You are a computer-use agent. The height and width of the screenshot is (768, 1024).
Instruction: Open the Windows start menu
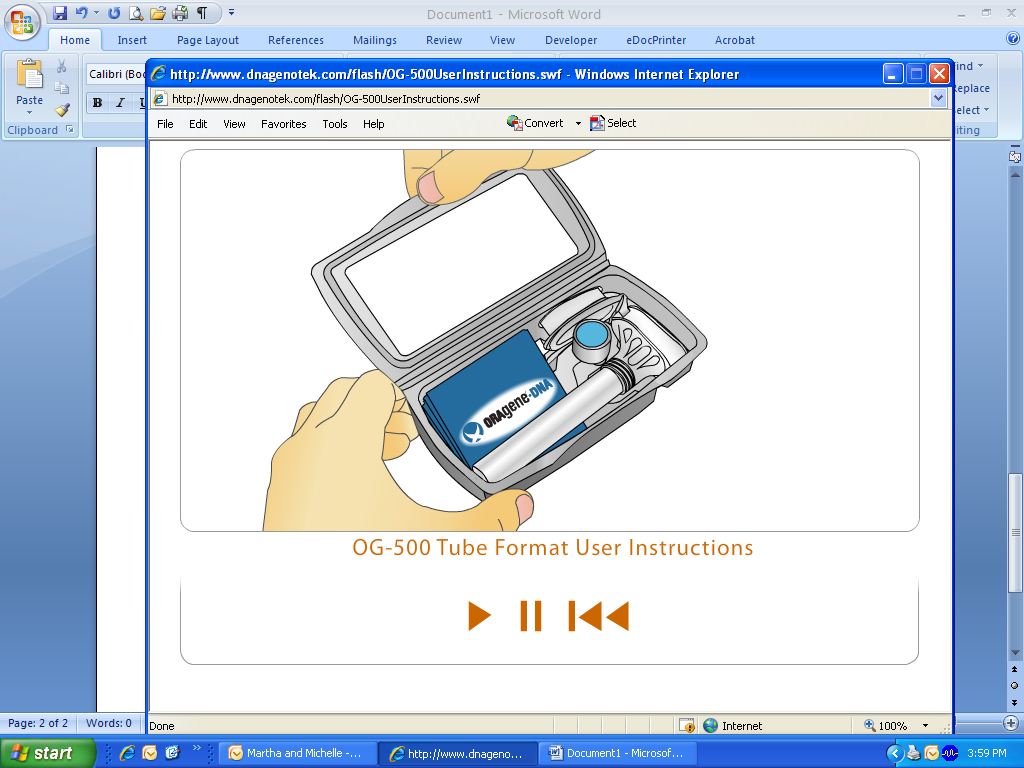(48, 753)
